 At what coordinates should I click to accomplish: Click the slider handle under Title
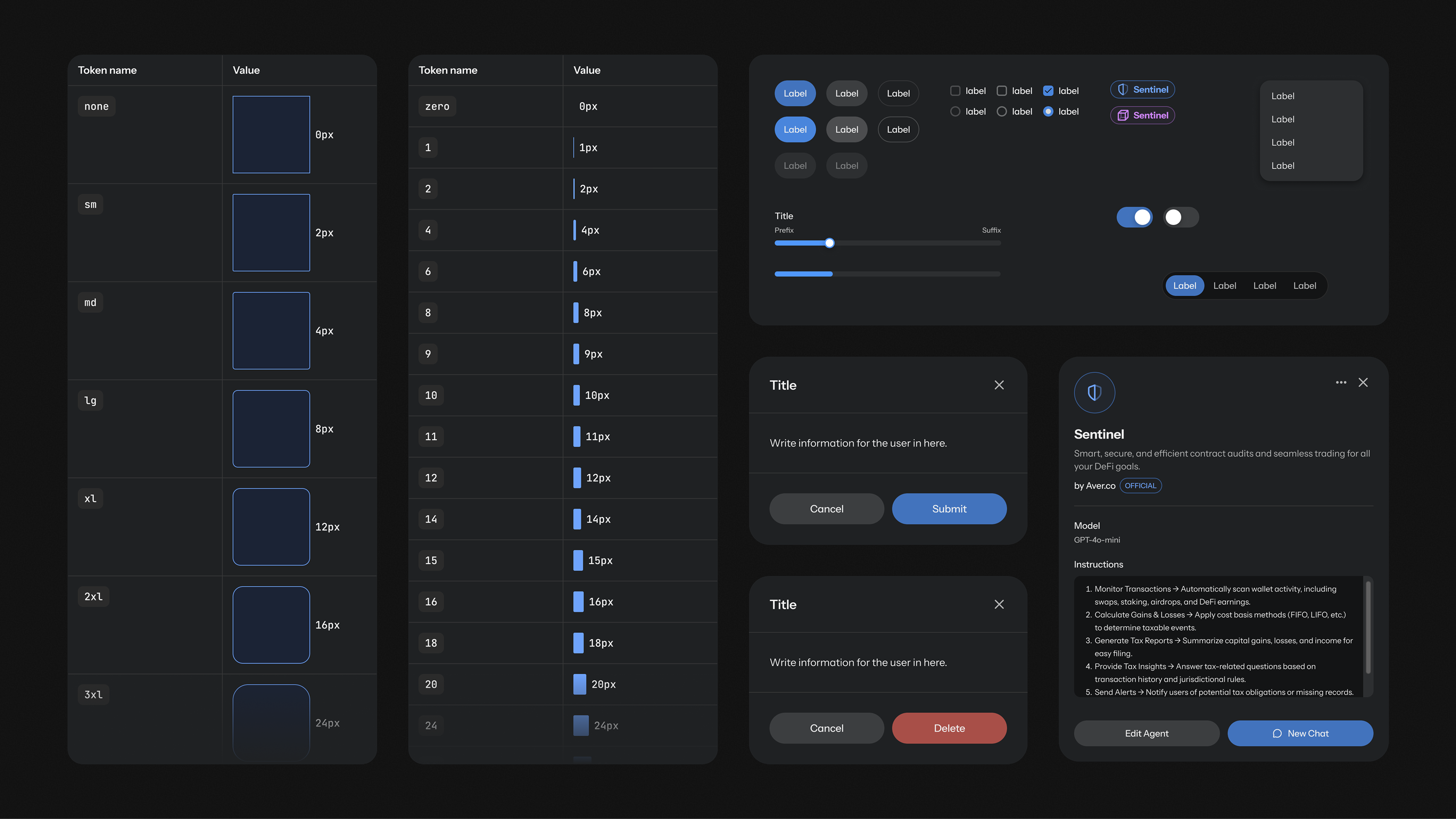click(x=829, y=243)
